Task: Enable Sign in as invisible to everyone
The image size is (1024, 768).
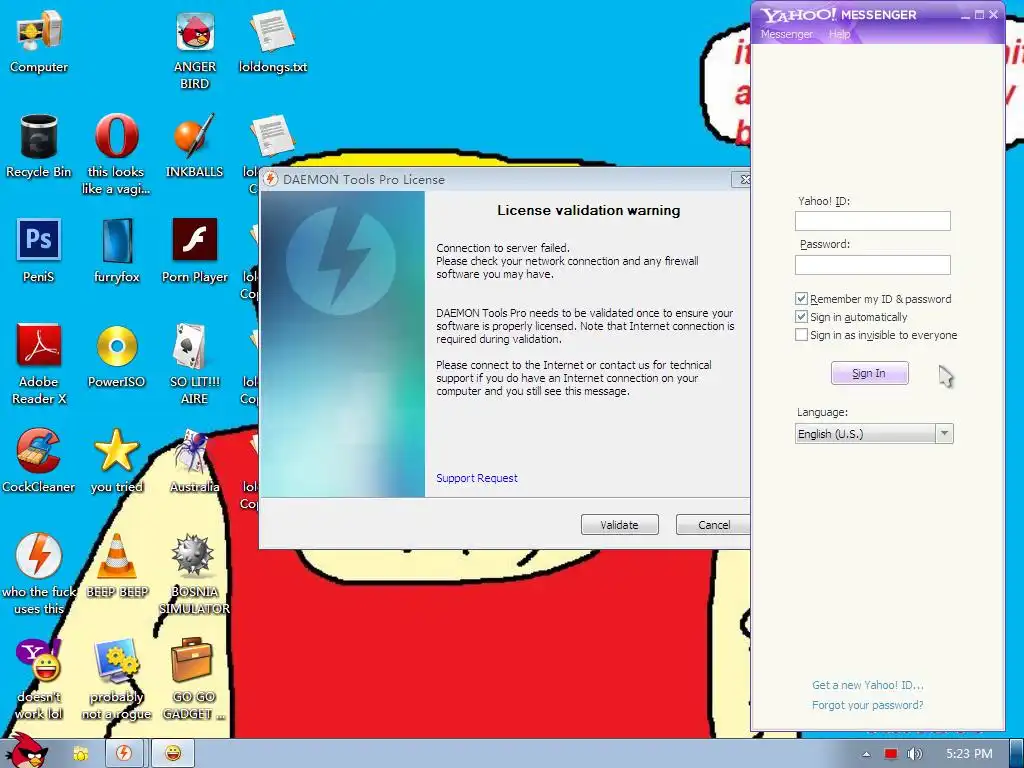Action: coord(801,335)
